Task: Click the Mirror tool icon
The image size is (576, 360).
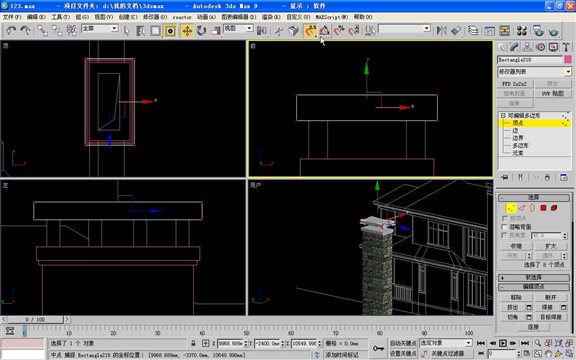Action: click(x=442, y=31)
